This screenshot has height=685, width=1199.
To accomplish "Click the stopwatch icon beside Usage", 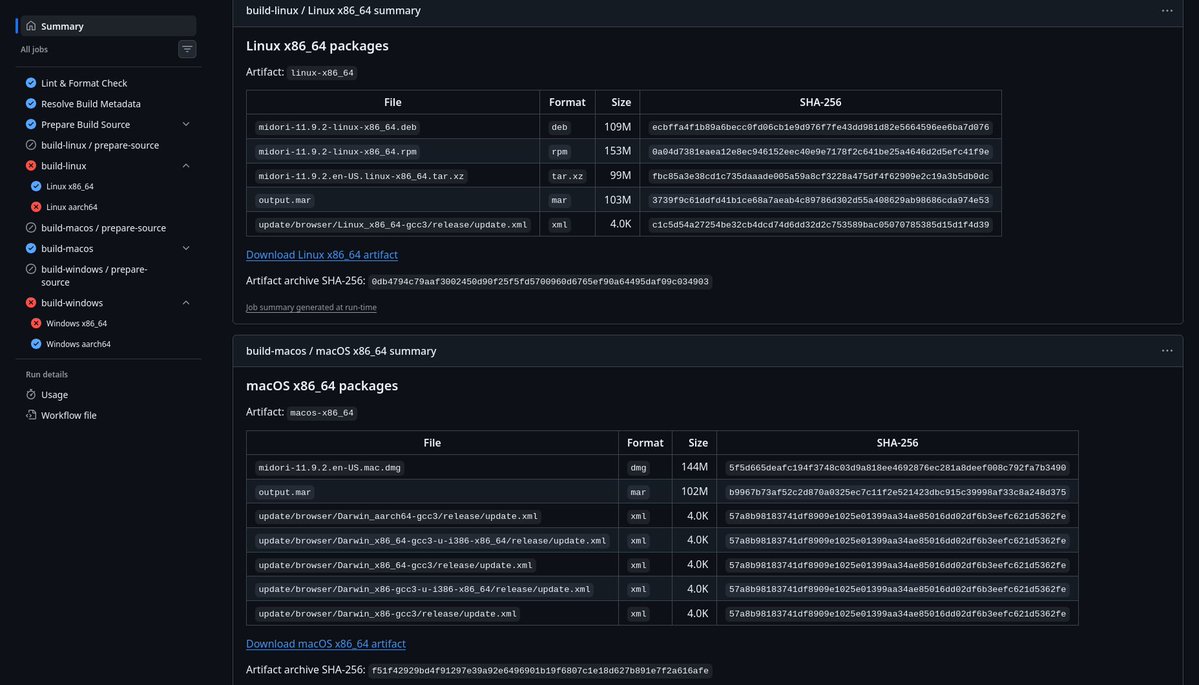I will pyautogui.click(x=31, y=394).
